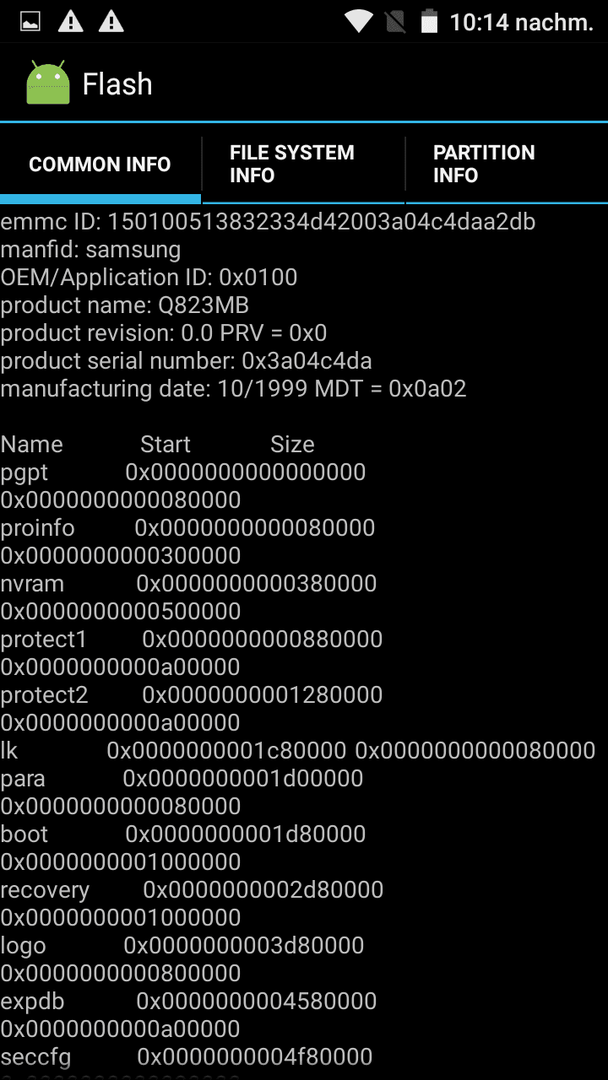Viewport: 608px width, 1080px height.
Task: Tap the 10:14 clock in status bar
Action: tap(521, 22)
